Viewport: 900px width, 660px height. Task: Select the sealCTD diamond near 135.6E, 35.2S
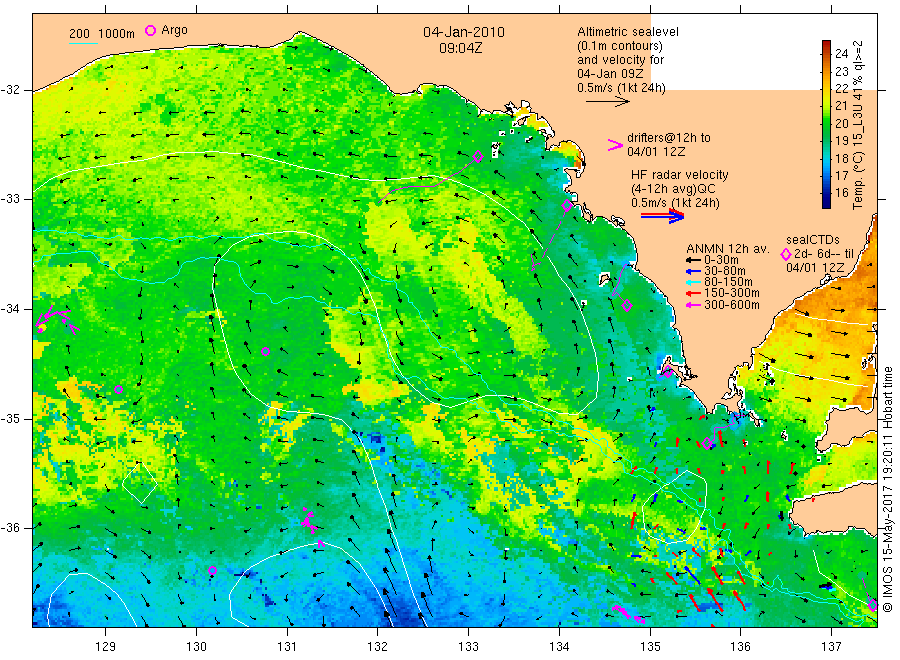click(707, 443)
